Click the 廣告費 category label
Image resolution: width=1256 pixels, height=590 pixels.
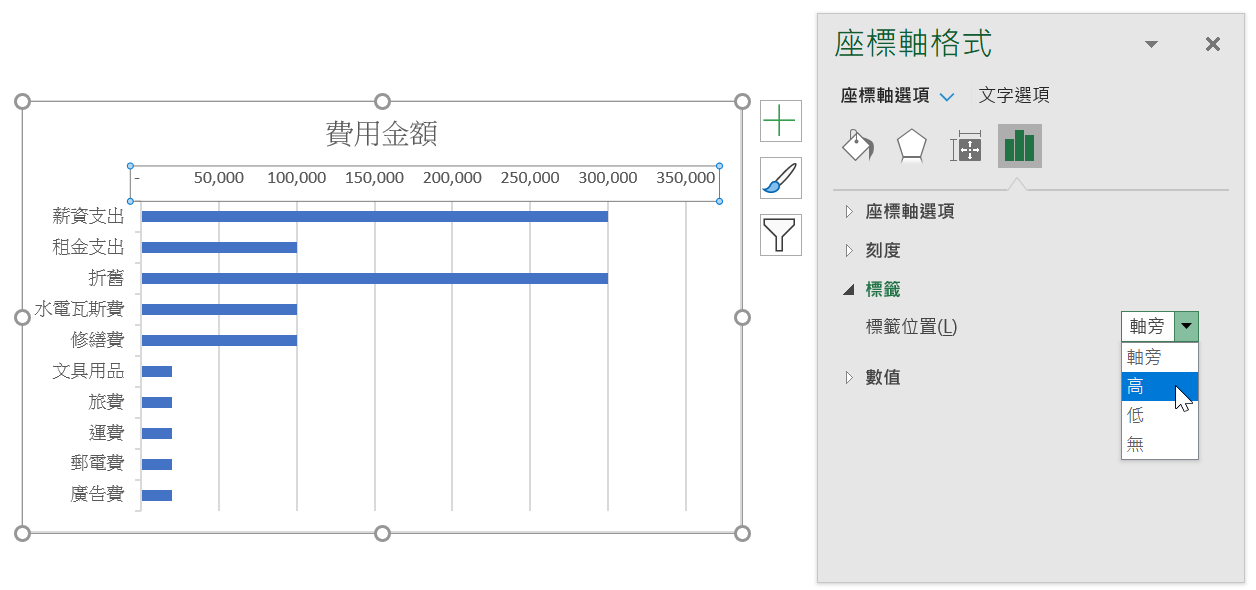(97, 495)
